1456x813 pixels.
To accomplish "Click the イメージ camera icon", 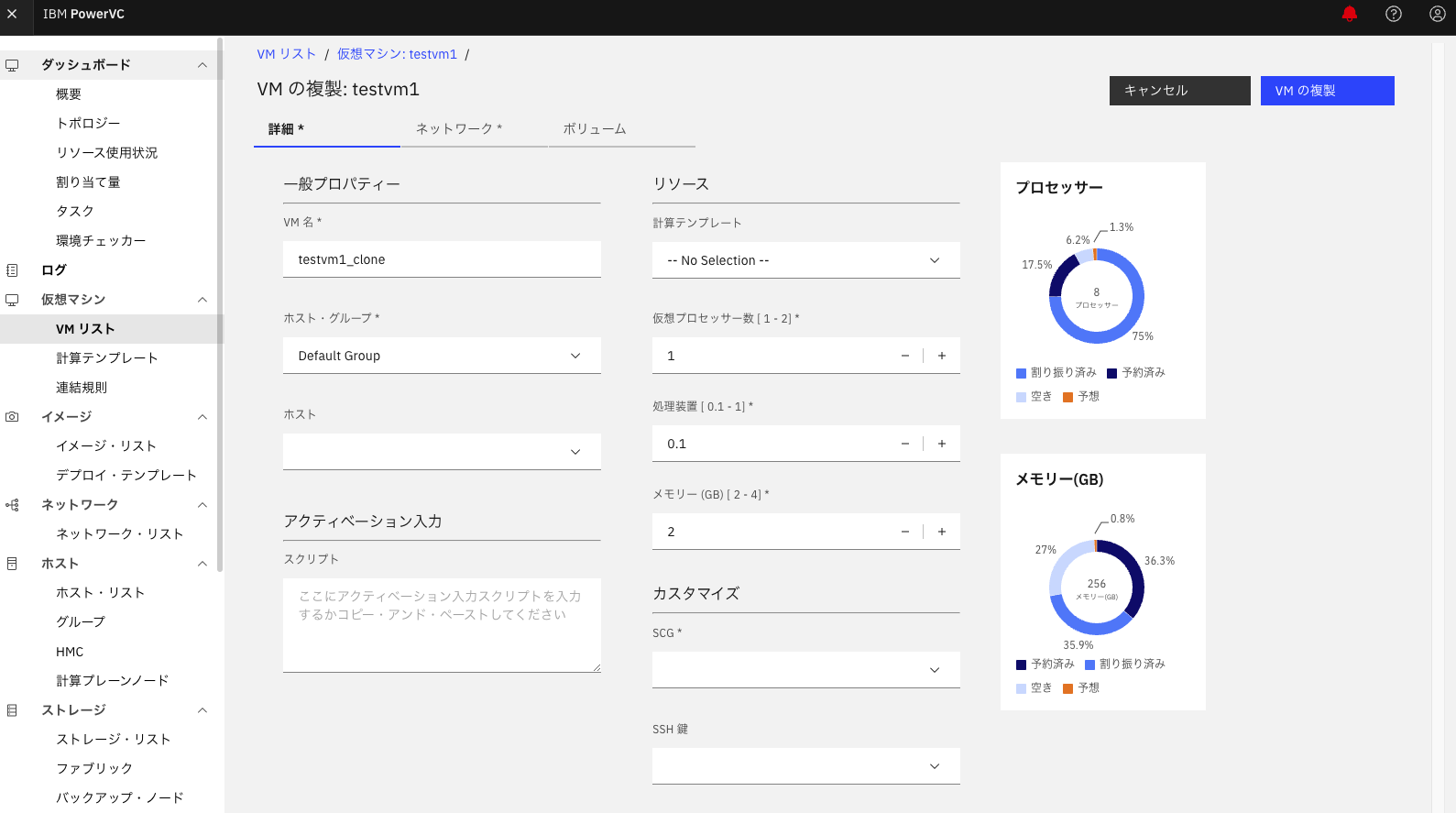I will pyautogui.click(x=12, y=417).
